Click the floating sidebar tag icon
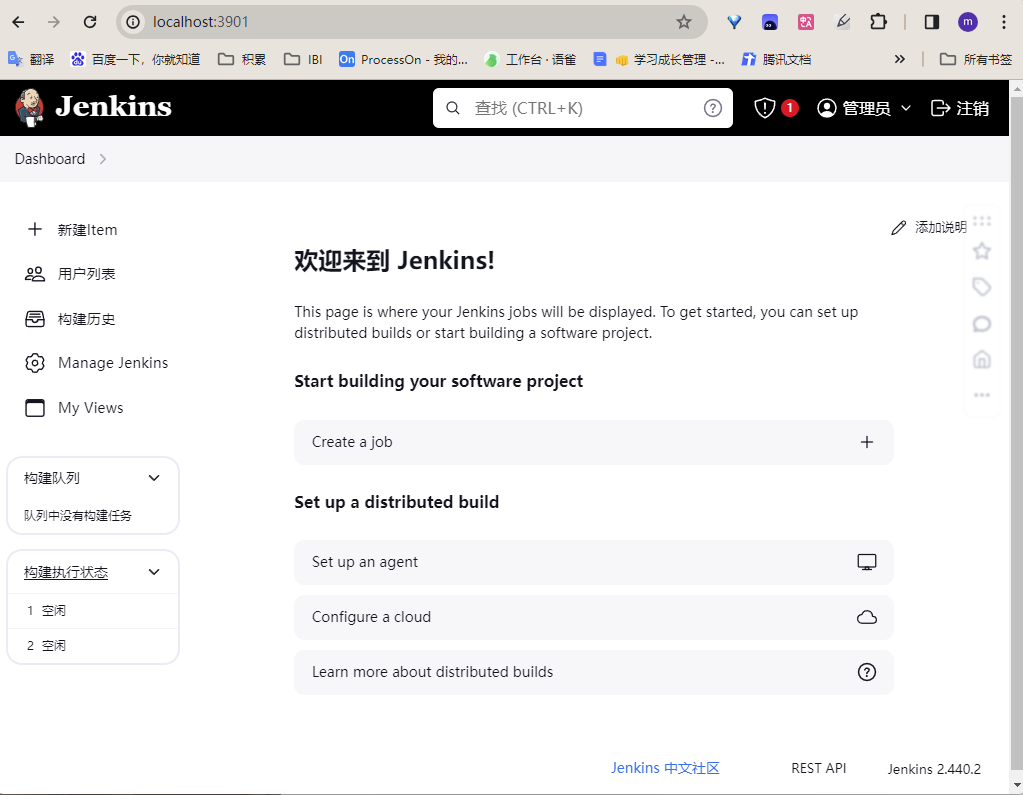 pos(982,287)
